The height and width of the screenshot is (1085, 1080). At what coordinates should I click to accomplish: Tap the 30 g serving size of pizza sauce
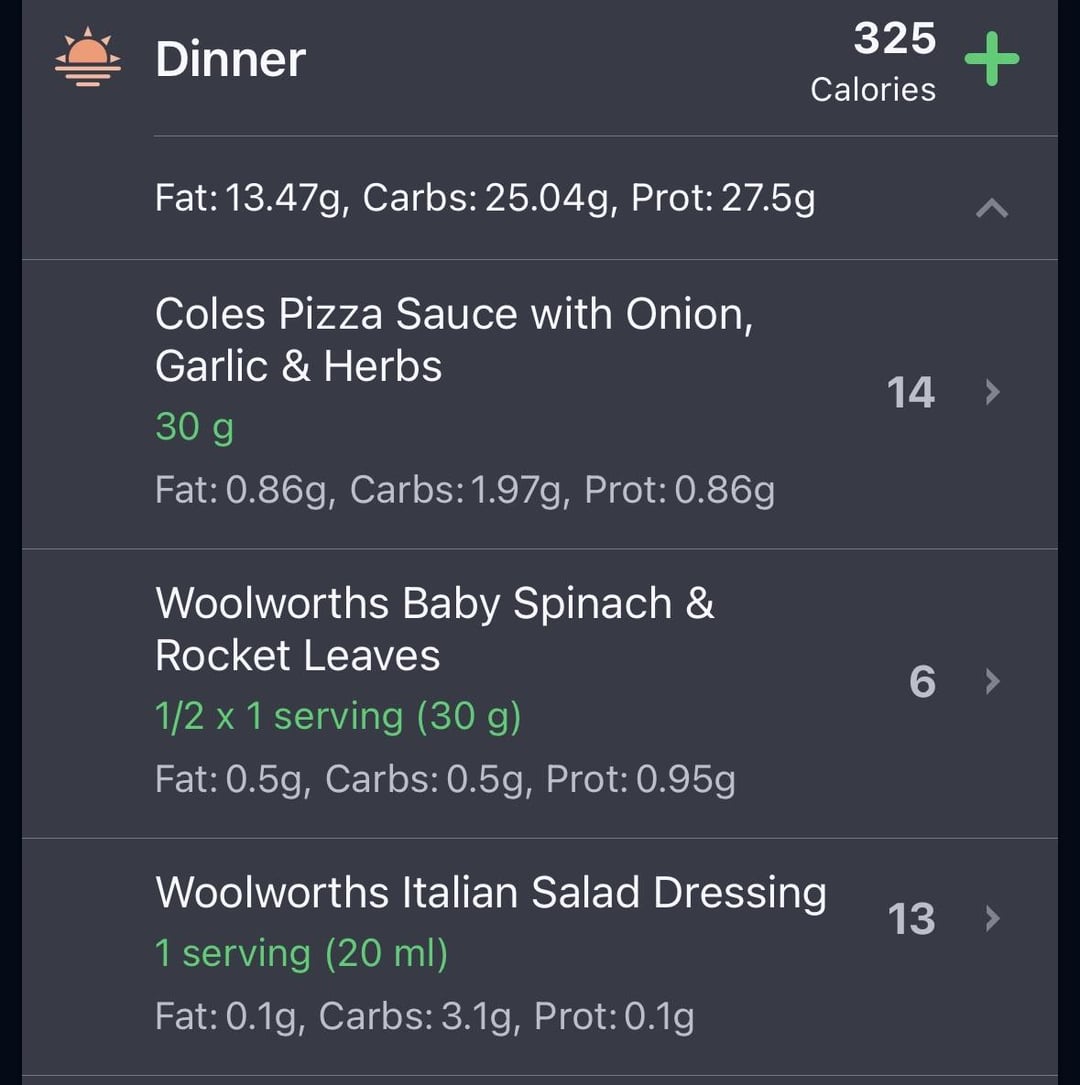click(194, 426)
